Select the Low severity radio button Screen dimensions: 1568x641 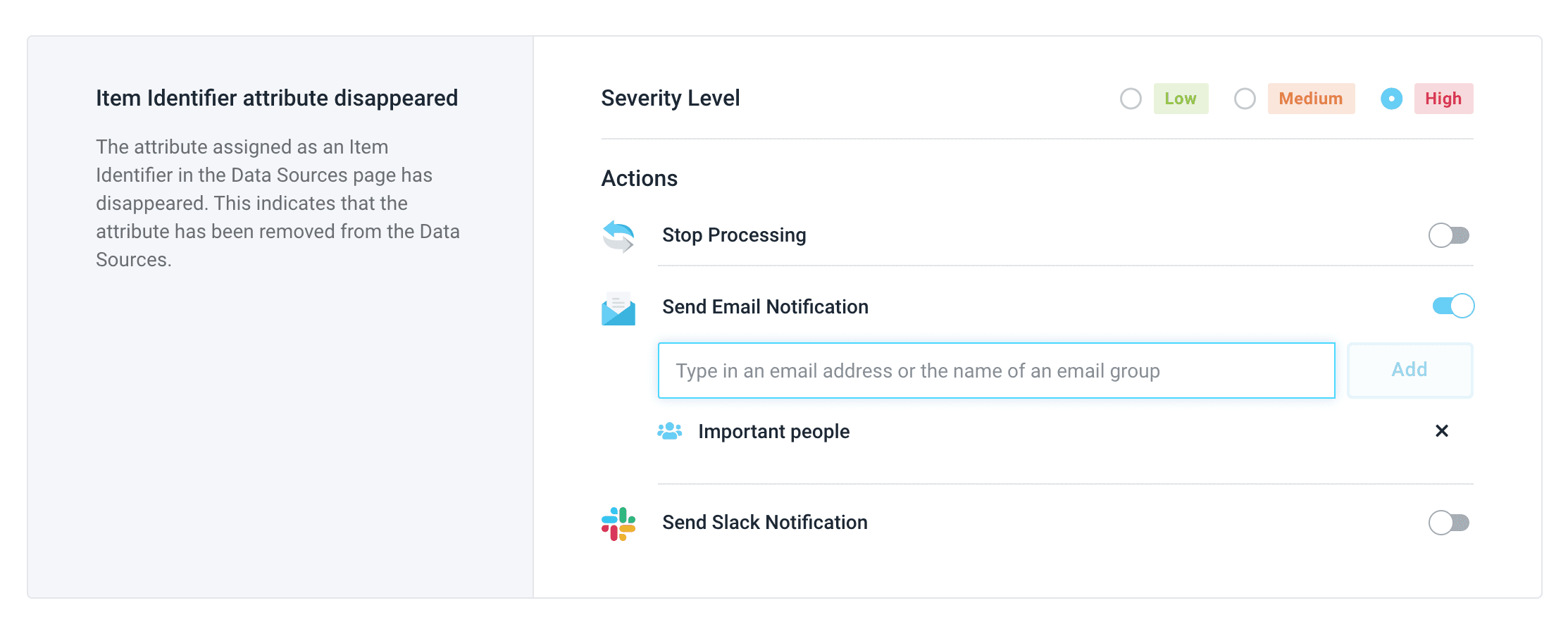click(1131, 99)
